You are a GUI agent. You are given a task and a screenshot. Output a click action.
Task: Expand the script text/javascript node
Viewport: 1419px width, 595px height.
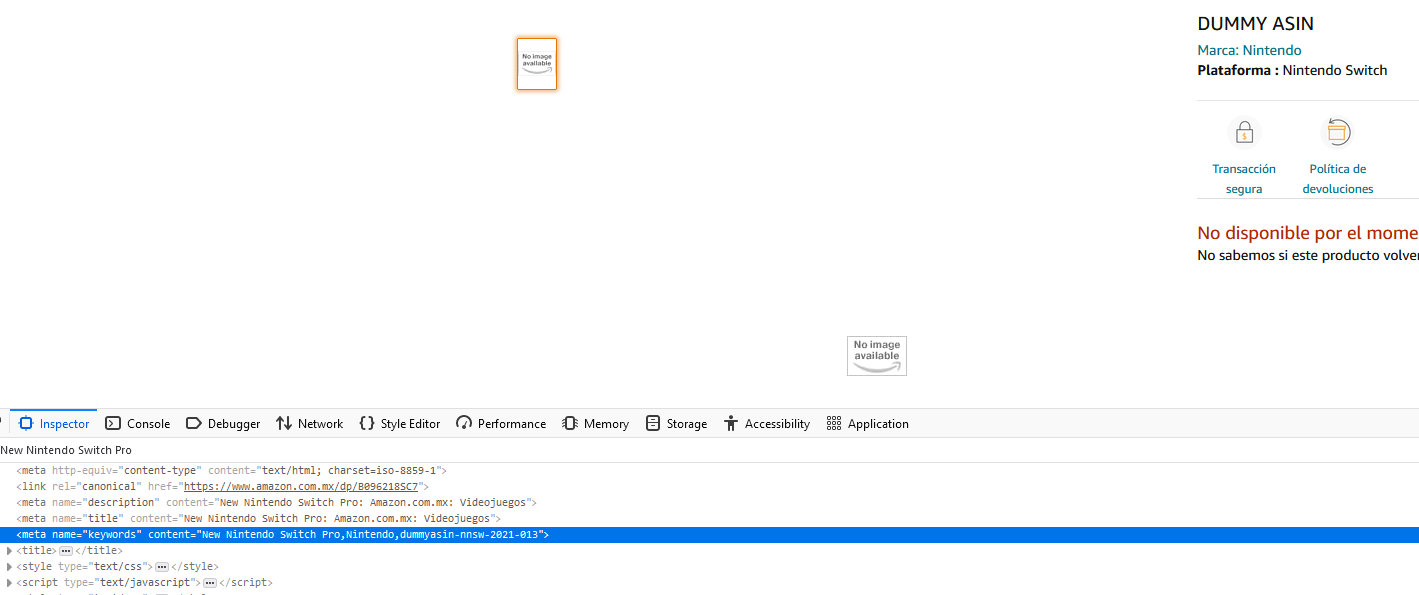(x=10, y=583)
